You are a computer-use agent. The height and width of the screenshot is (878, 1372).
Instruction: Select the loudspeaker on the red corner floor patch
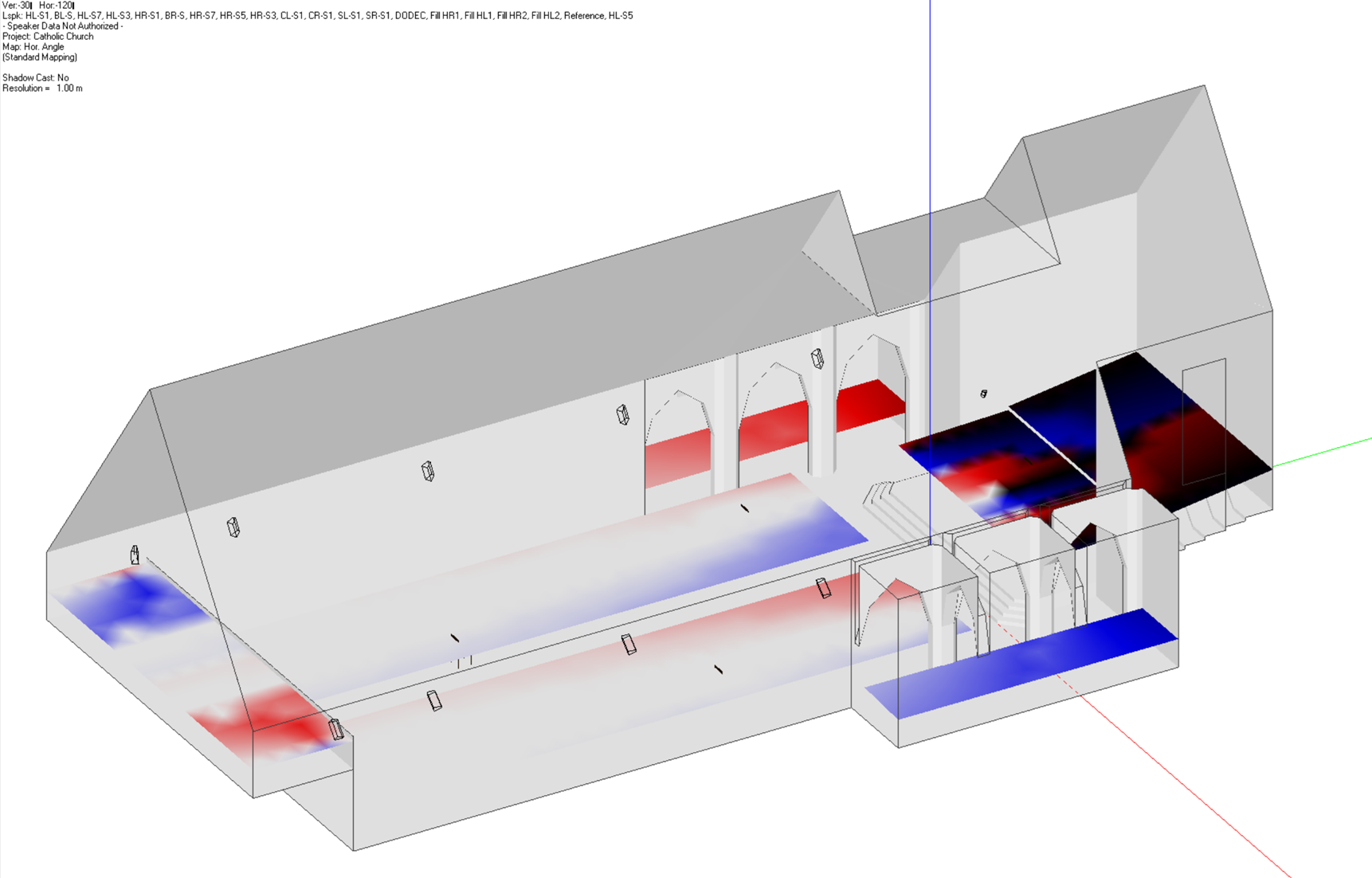pos(336,728)
